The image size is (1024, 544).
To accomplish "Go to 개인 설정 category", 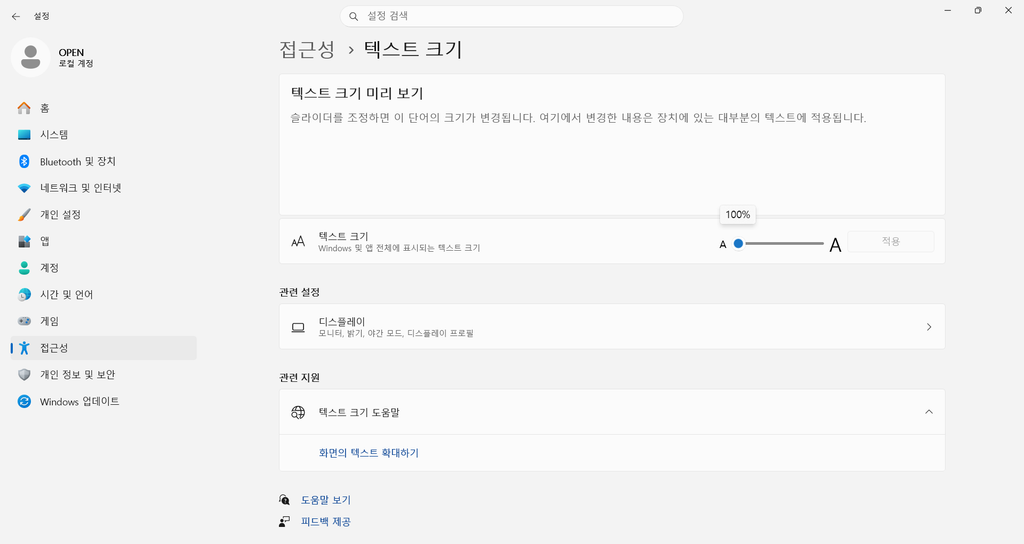I will click(104, 215).
